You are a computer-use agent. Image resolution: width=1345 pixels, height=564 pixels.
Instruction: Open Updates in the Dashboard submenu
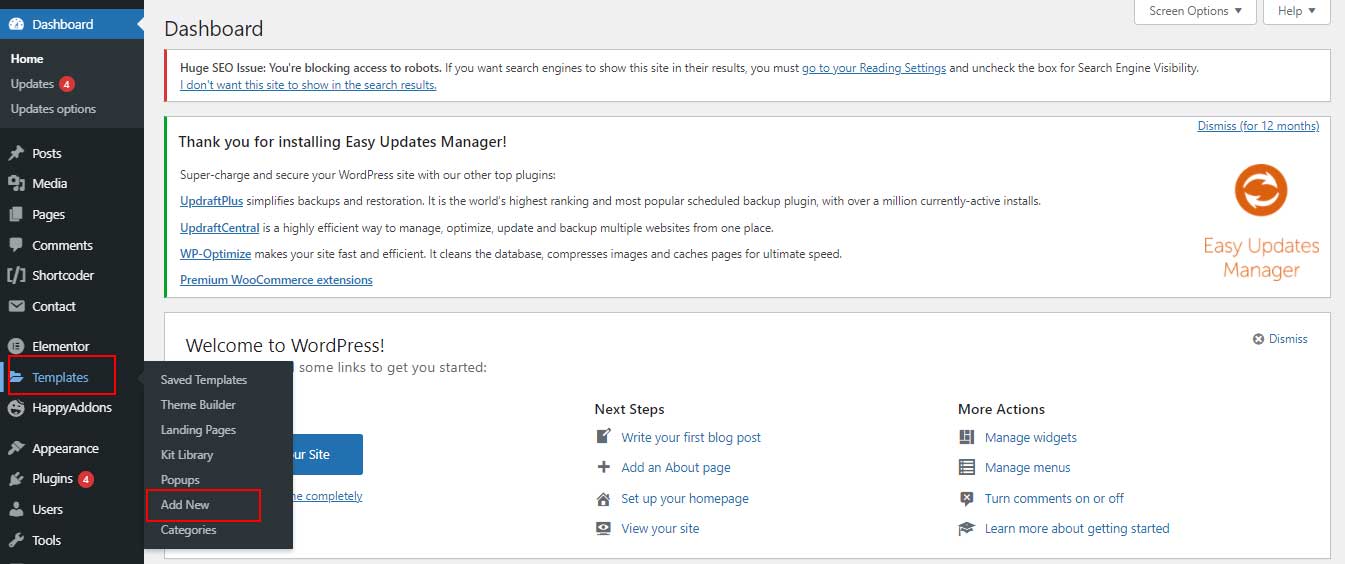[x=32, y=84]
